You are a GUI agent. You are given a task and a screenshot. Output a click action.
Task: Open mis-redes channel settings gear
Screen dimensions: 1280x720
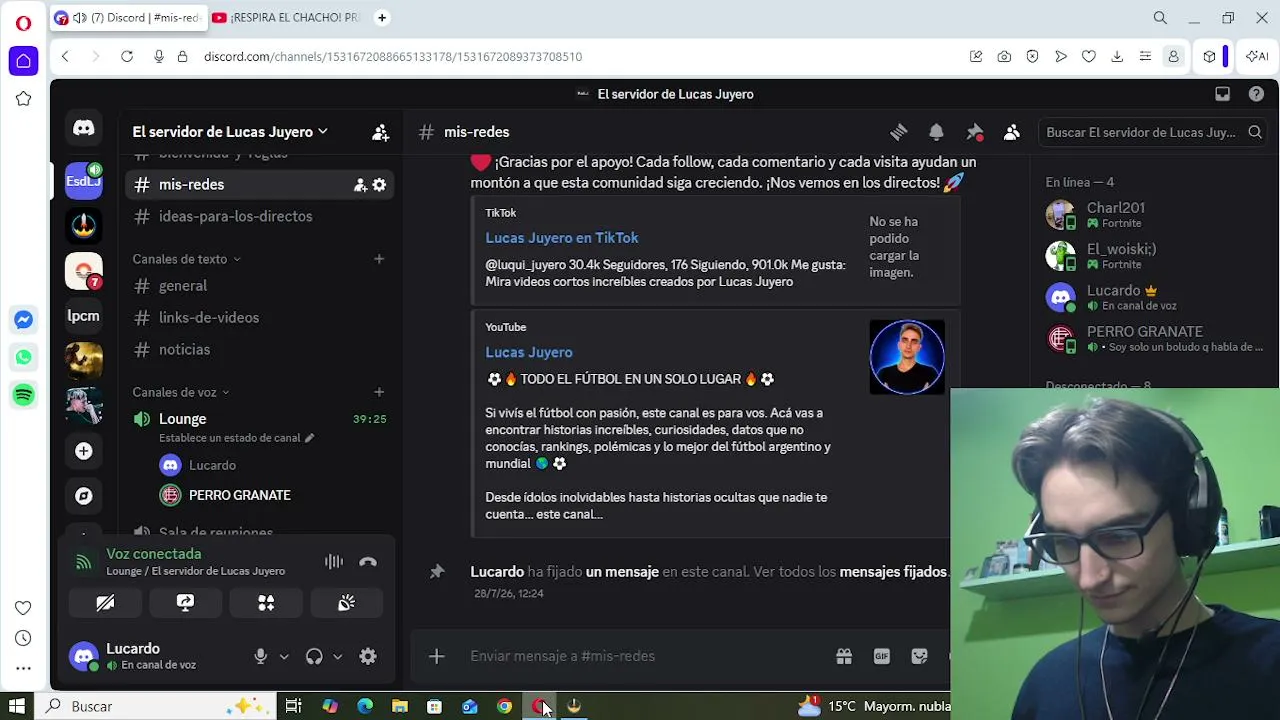(379, 185)
